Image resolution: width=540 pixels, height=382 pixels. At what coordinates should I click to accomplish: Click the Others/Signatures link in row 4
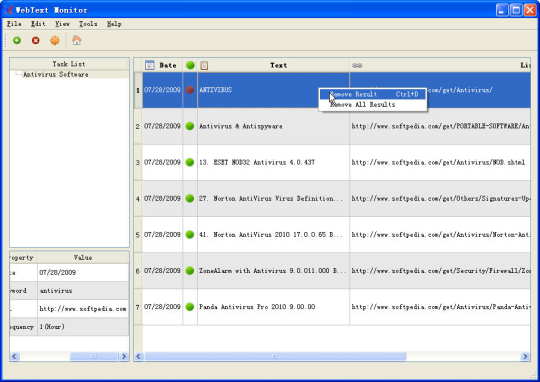440,198
